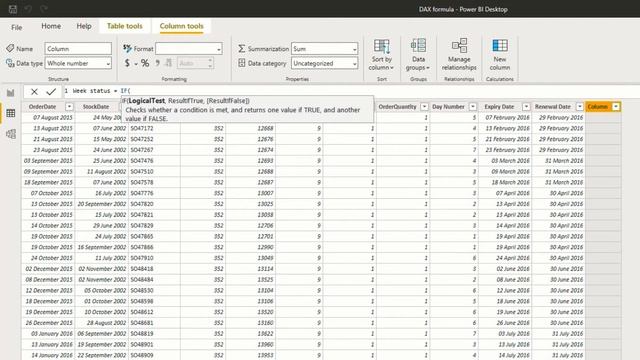This screenshot has height=360, width=640.
Task: Open OrderDate column filter dropdown
Action: 69,107
